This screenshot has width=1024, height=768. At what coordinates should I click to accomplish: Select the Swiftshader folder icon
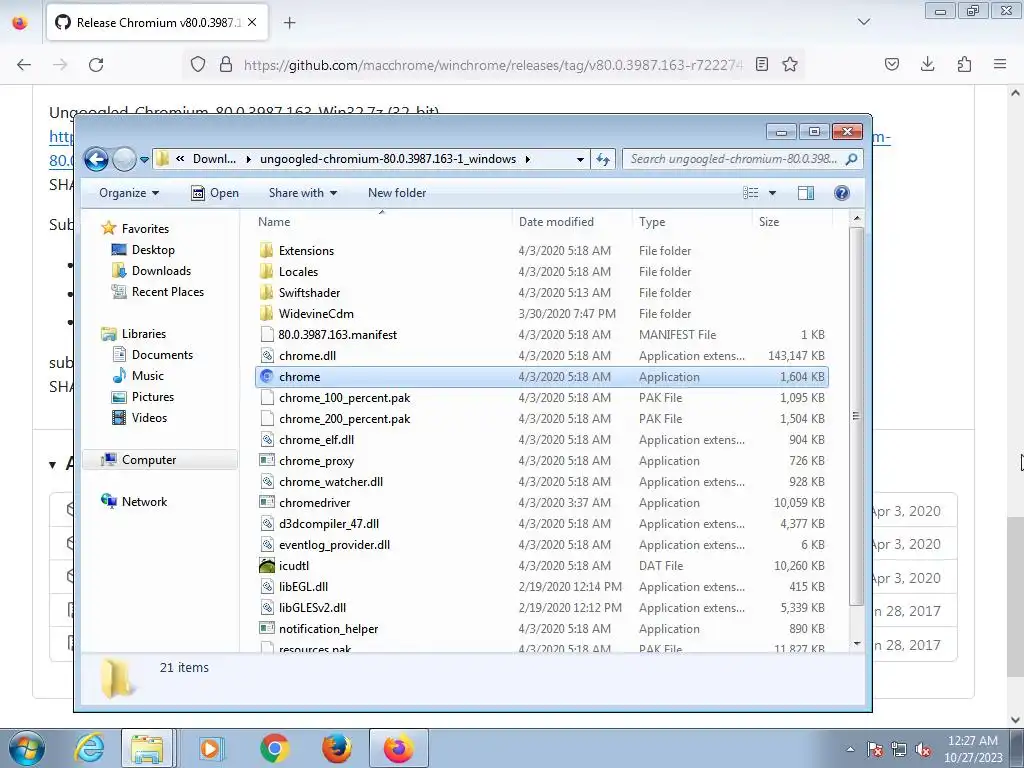coord(266,293)
